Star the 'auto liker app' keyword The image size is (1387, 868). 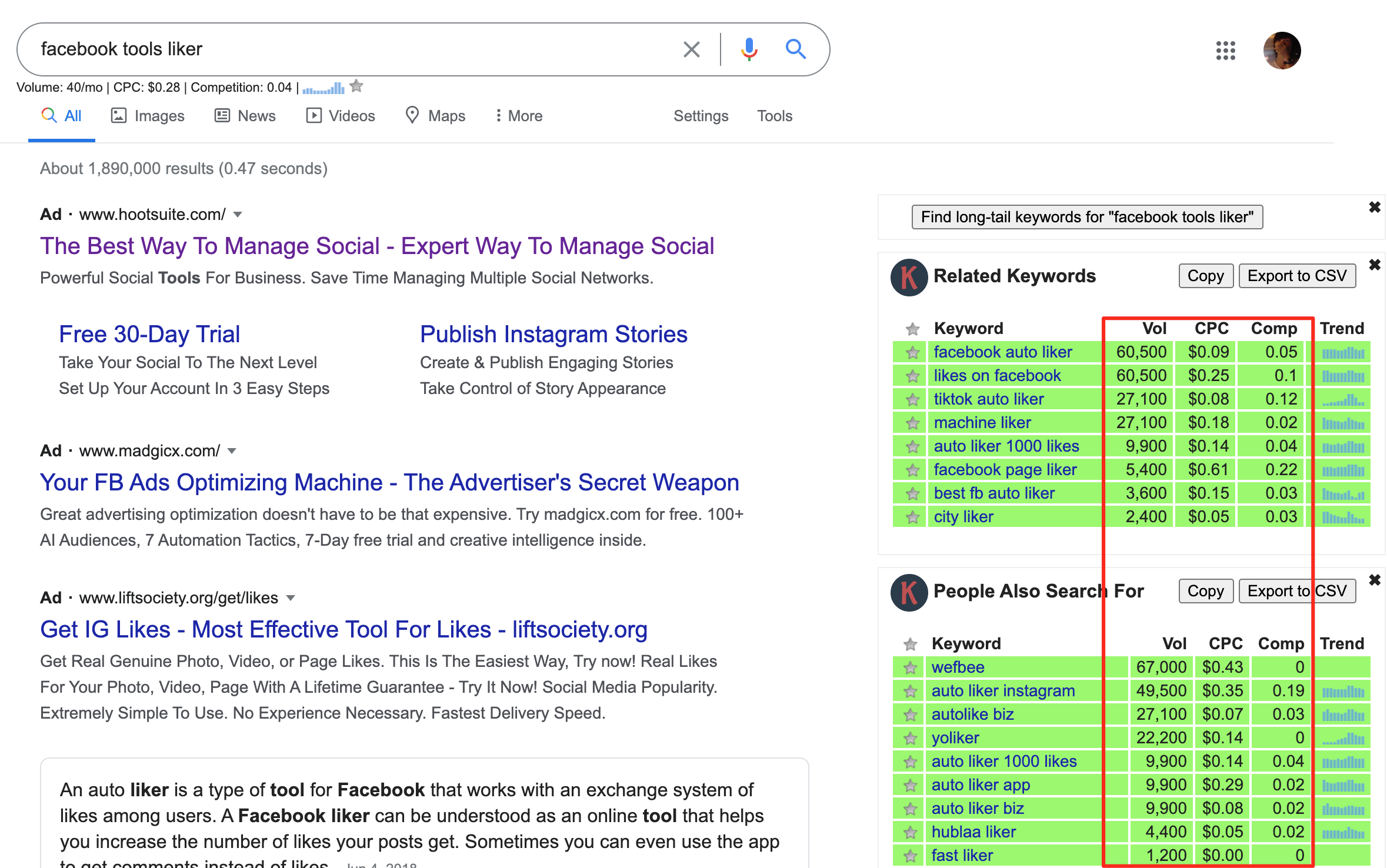click(x=911, y=785)
